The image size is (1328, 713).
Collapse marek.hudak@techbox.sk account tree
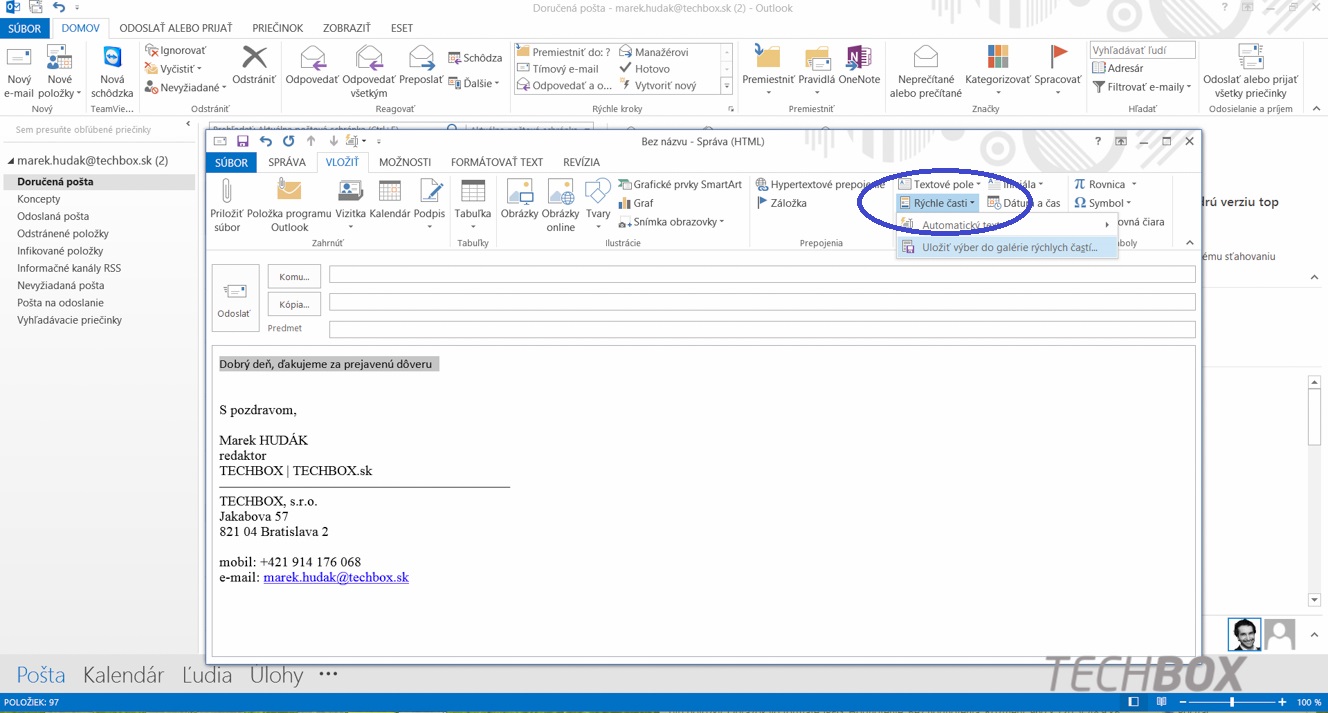tap(11, 161)
